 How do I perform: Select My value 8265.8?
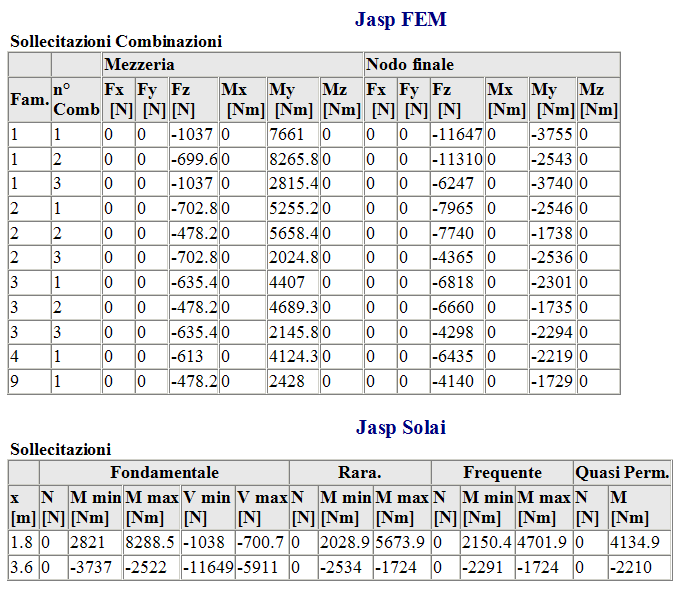pyautogui.click(x=294, y=159)
